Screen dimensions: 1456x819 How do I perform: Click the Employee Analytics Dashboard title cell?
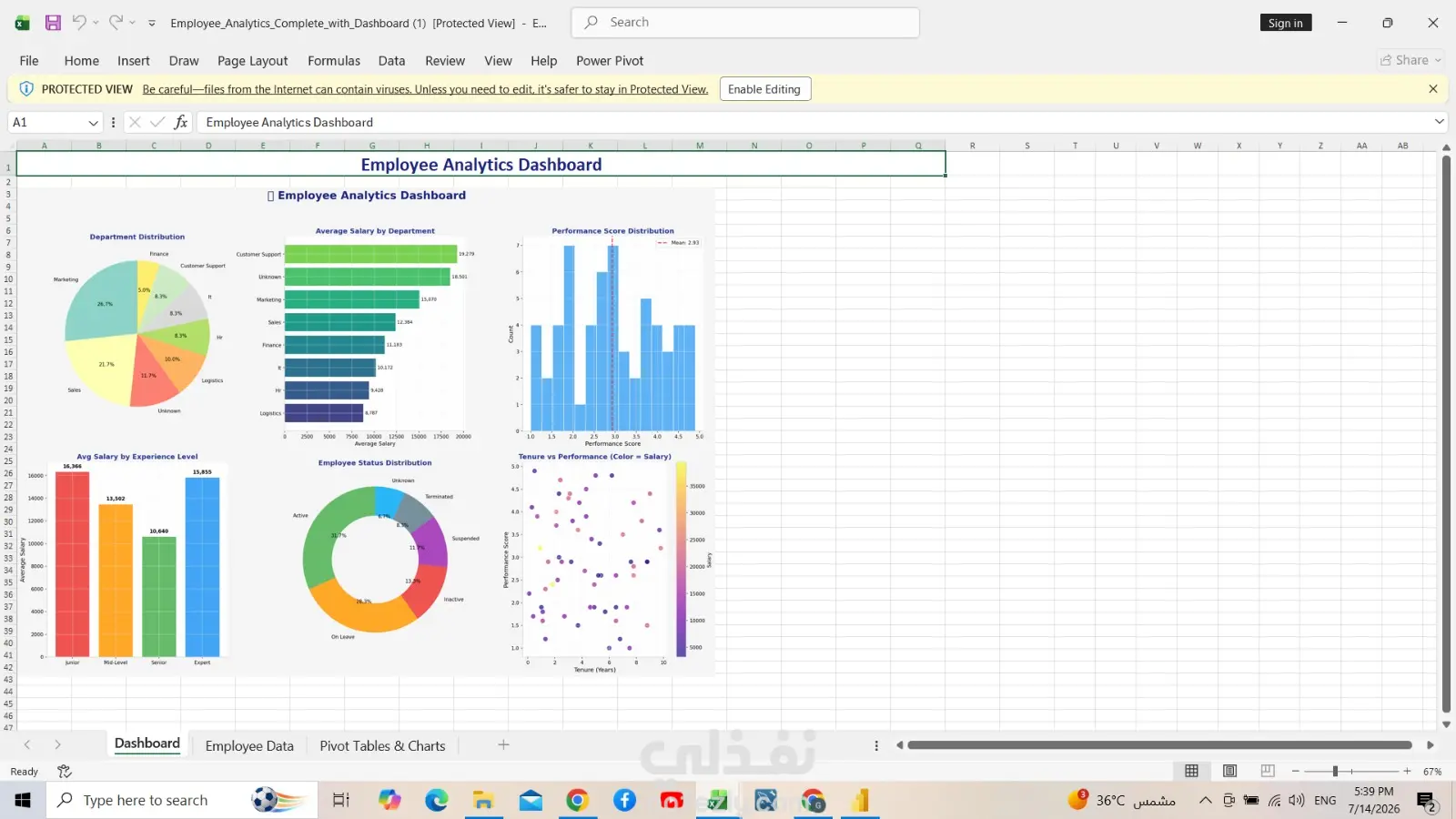pyautogui.click(x=481, y=165)
